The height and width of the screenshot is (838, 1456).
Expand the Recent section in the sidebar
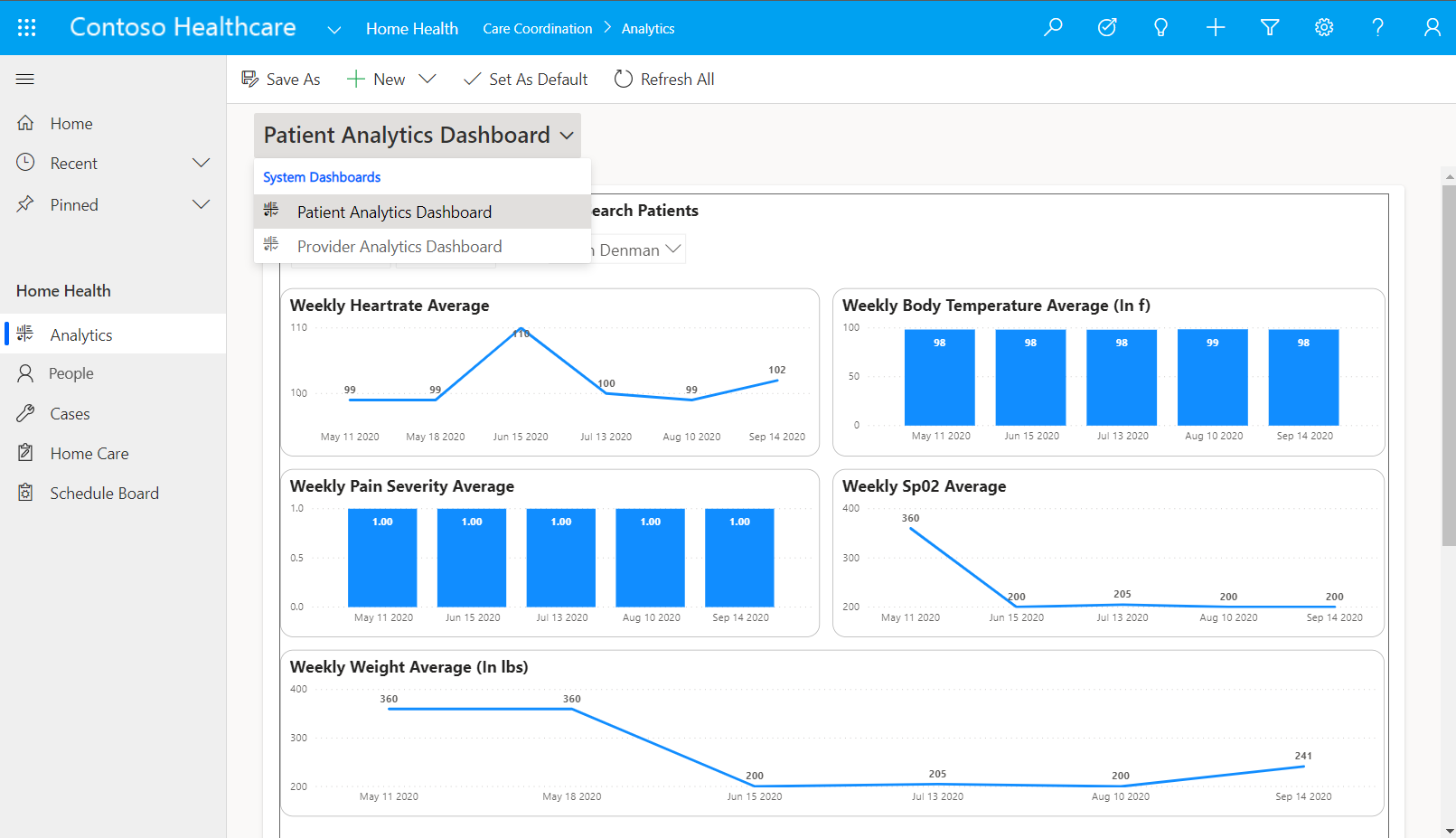click(201, 163)
